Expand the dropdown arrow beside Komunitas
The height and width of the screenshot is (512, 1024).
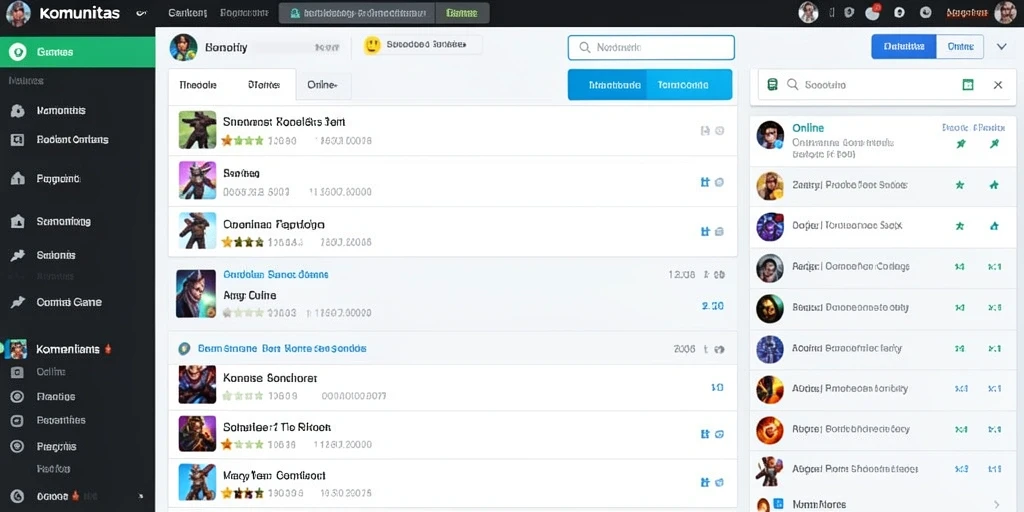pyautogui.click(x=141, y=13)
